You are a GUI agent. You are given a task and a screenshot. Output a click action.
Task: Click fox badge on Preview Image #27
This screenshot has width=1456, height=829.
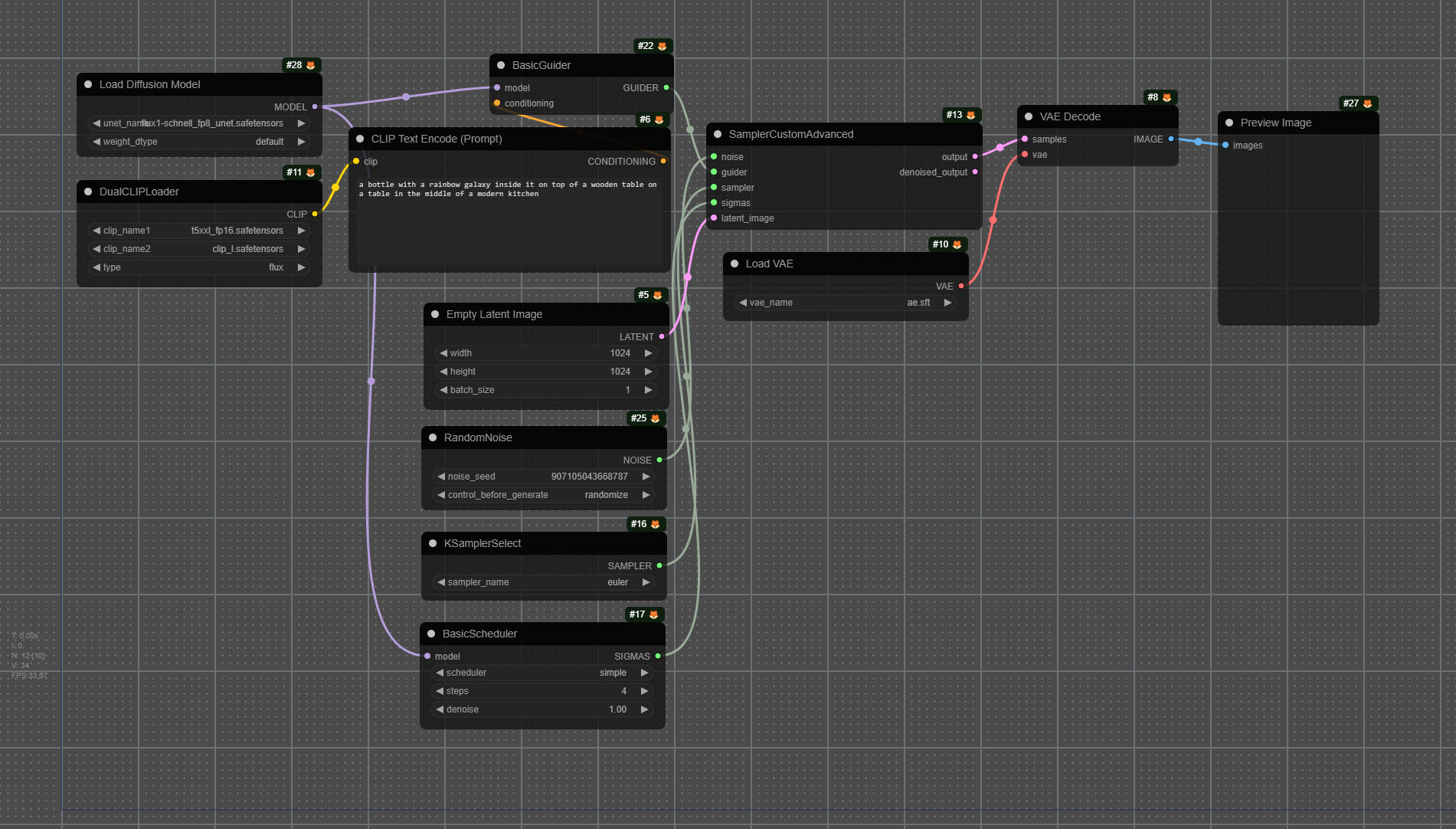[x=1368, y=103]
